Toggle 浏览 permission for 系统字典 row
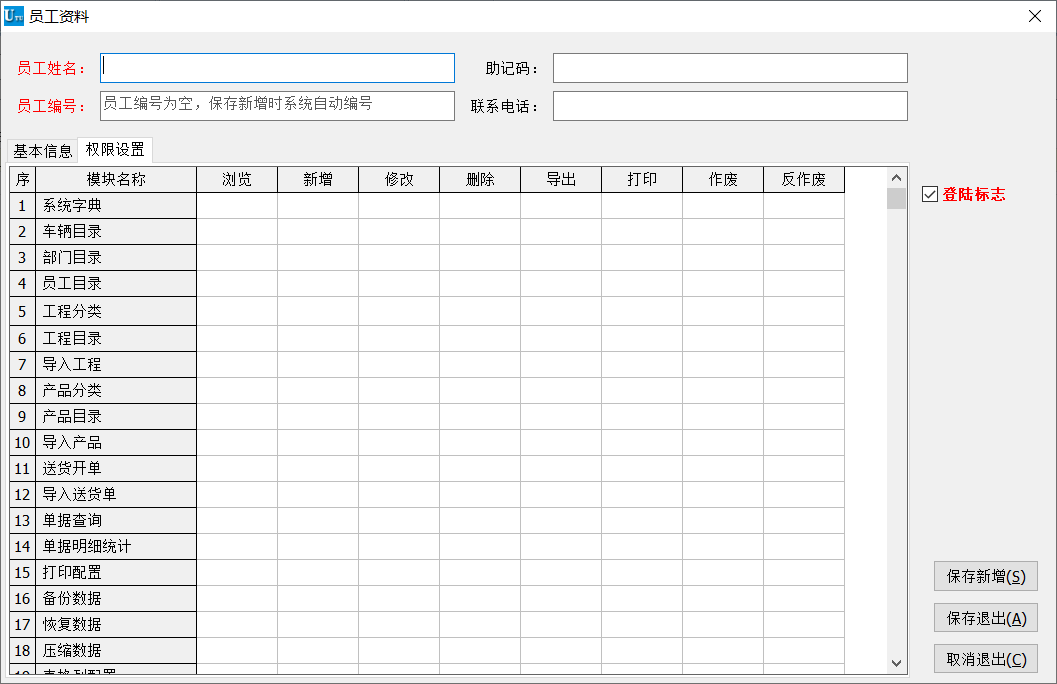The width and height of the screenshot is (1057, 684). click(x=237, y=206)
